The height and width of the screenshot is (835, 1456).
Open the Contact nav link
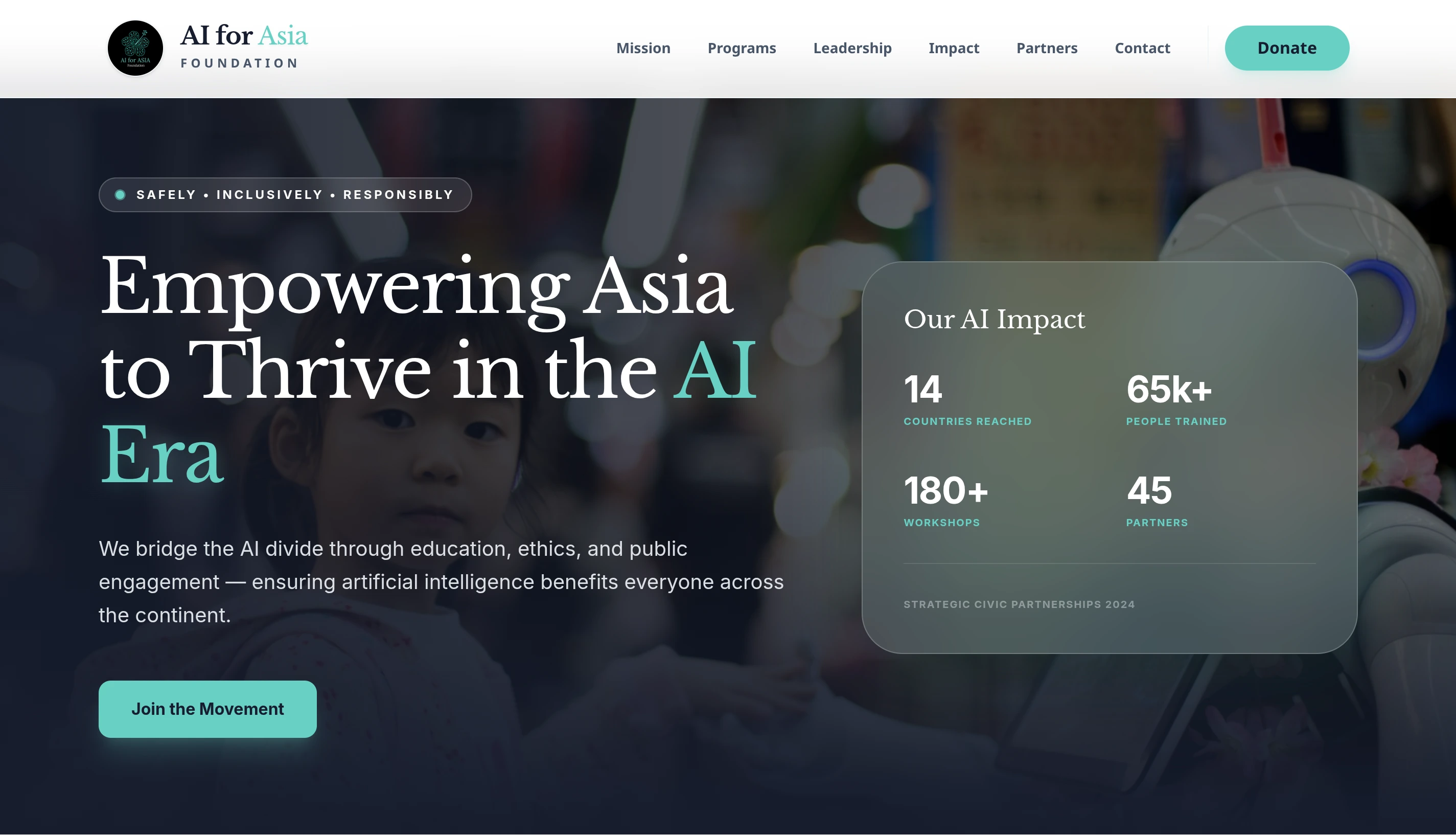(x=1142, y=48)
